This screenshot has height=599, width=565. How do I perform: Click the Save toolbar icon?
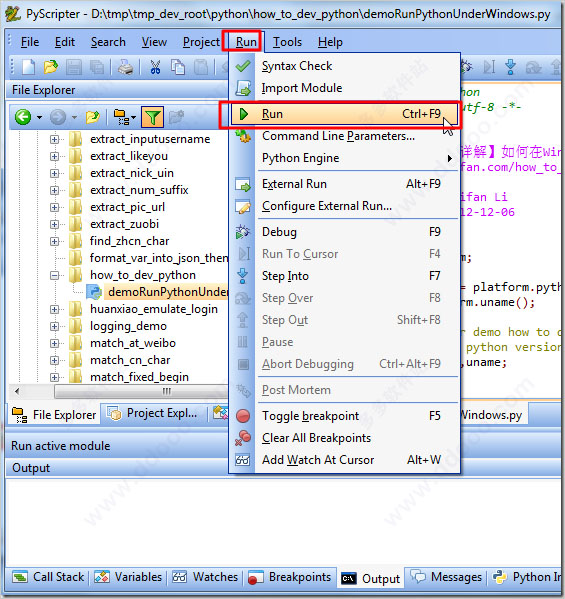point(74,68)
